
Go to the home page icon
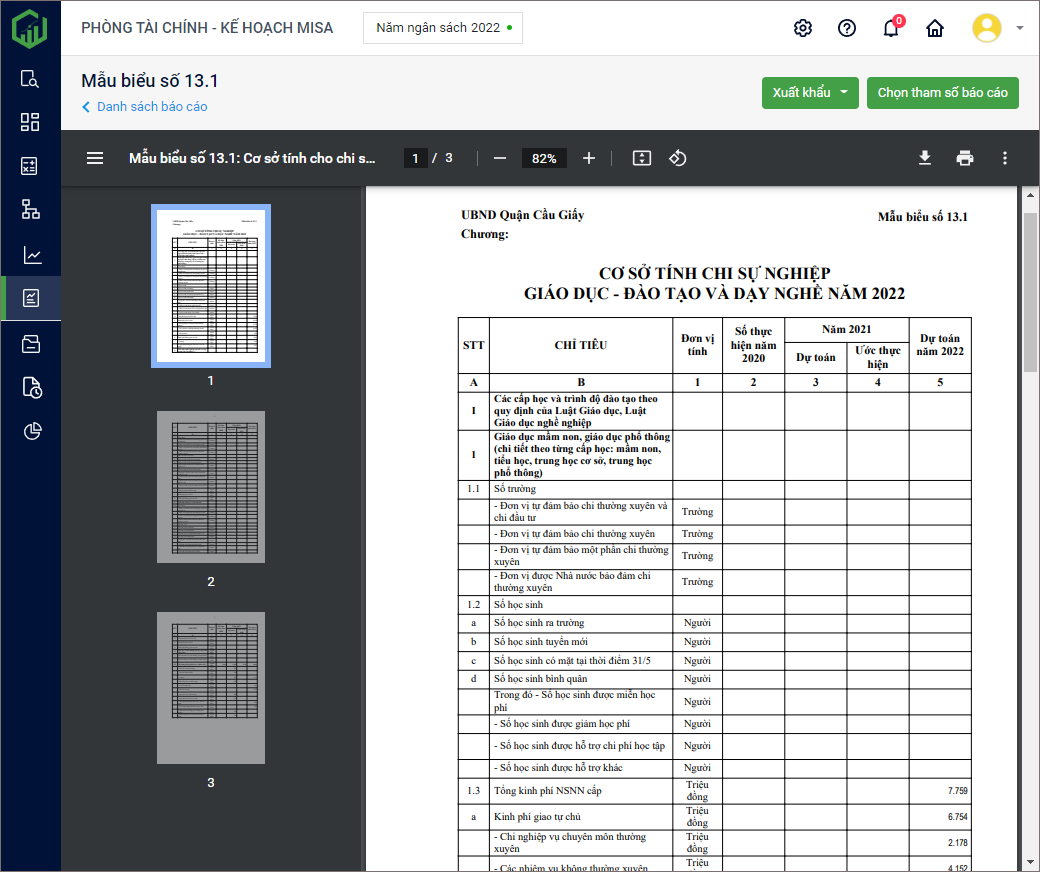(x=935, y=28)
